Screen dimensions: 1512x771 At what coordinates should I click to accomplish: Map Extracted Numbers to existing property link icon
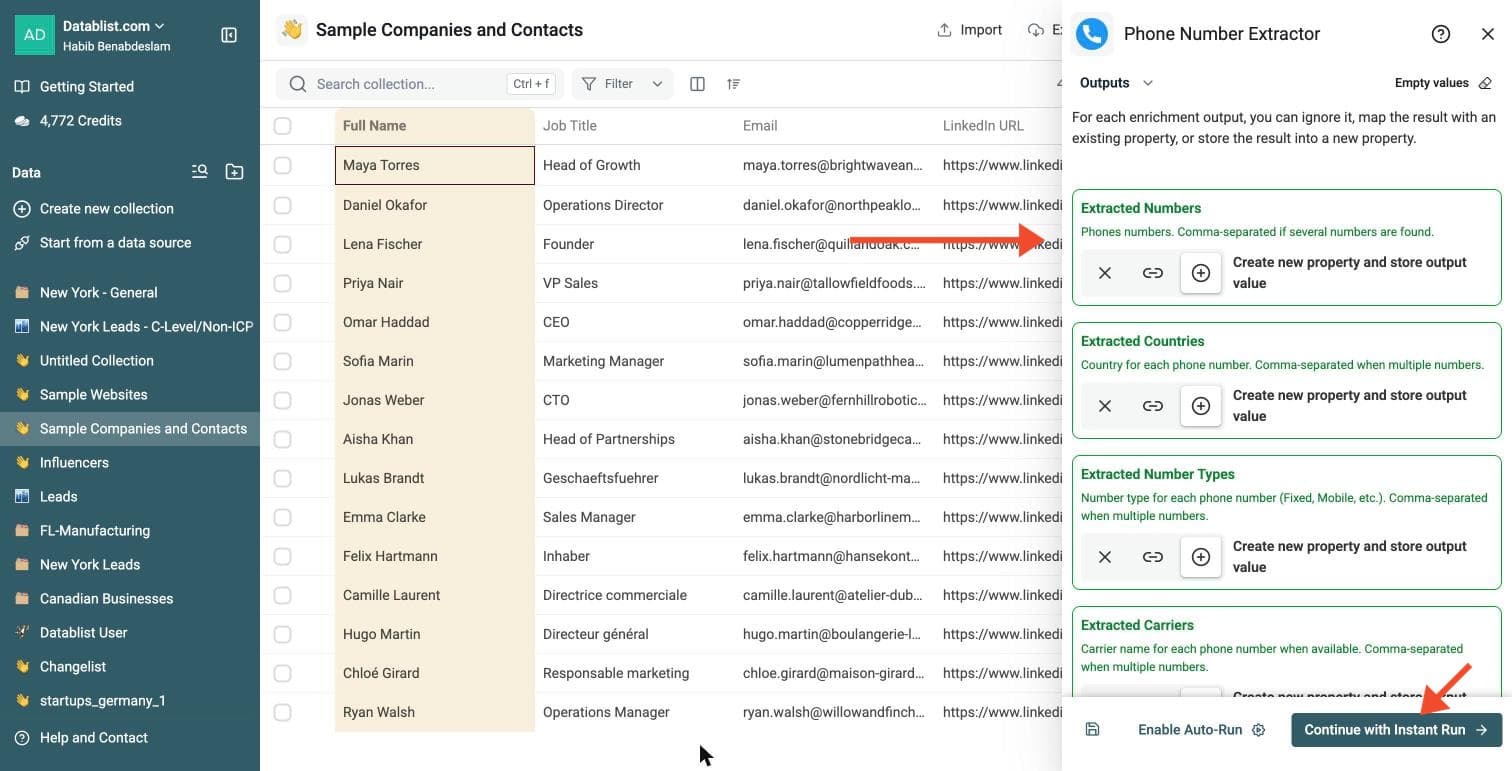[x=1153, y=273]
